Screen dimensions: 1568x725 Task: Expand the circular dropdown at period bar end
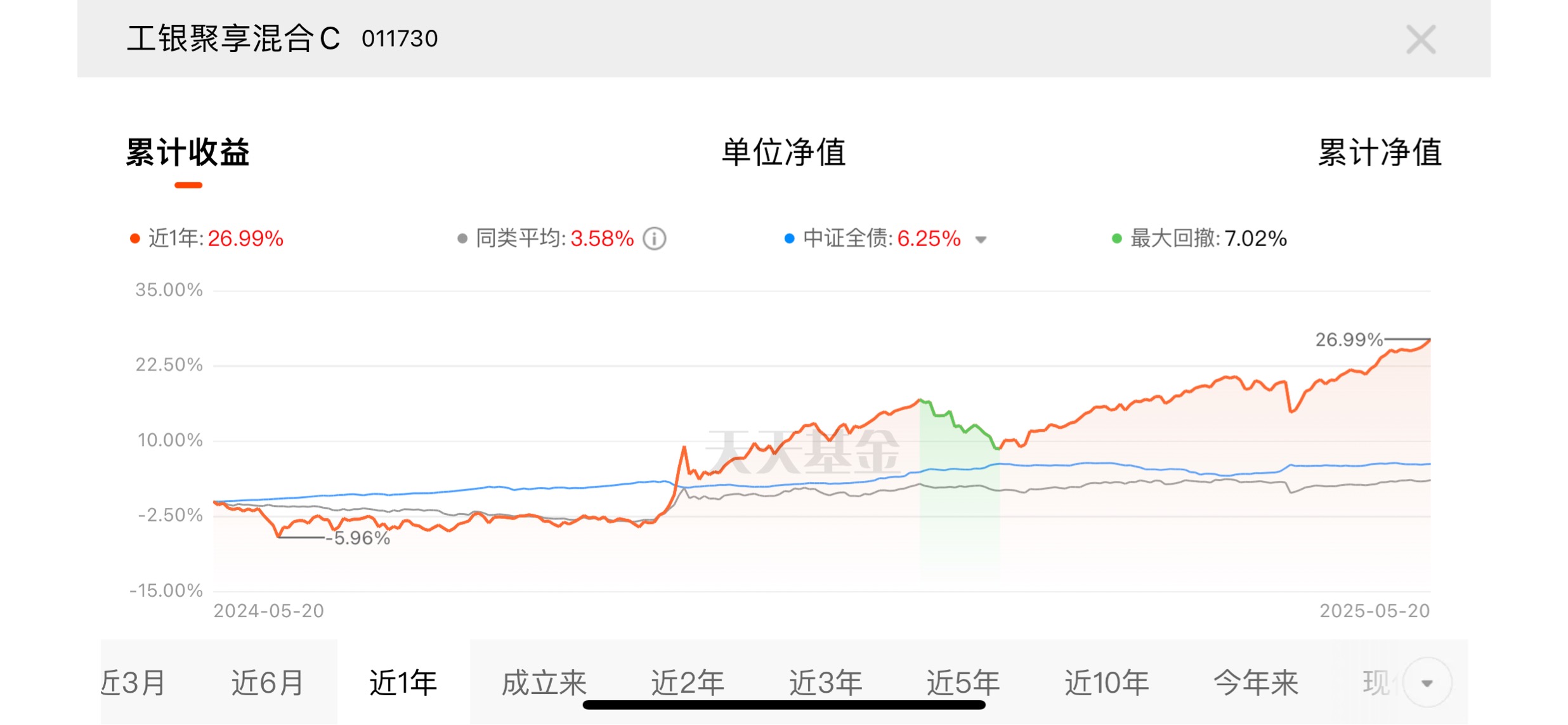(x=1427, y=683)
